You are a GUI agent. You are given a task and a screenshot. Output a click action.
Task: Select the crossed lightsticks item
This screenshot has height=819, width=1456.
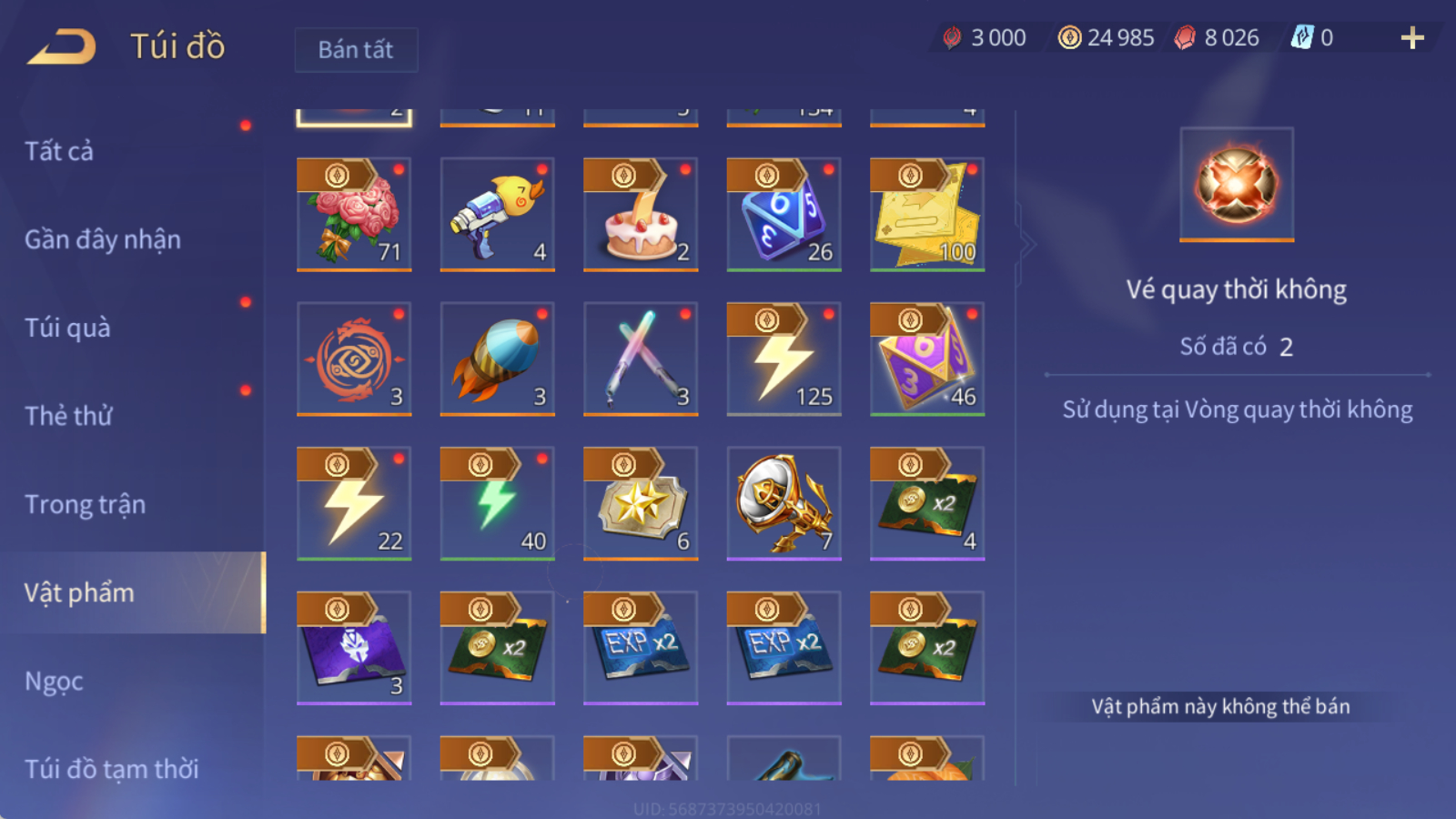[x=641, y=359]
